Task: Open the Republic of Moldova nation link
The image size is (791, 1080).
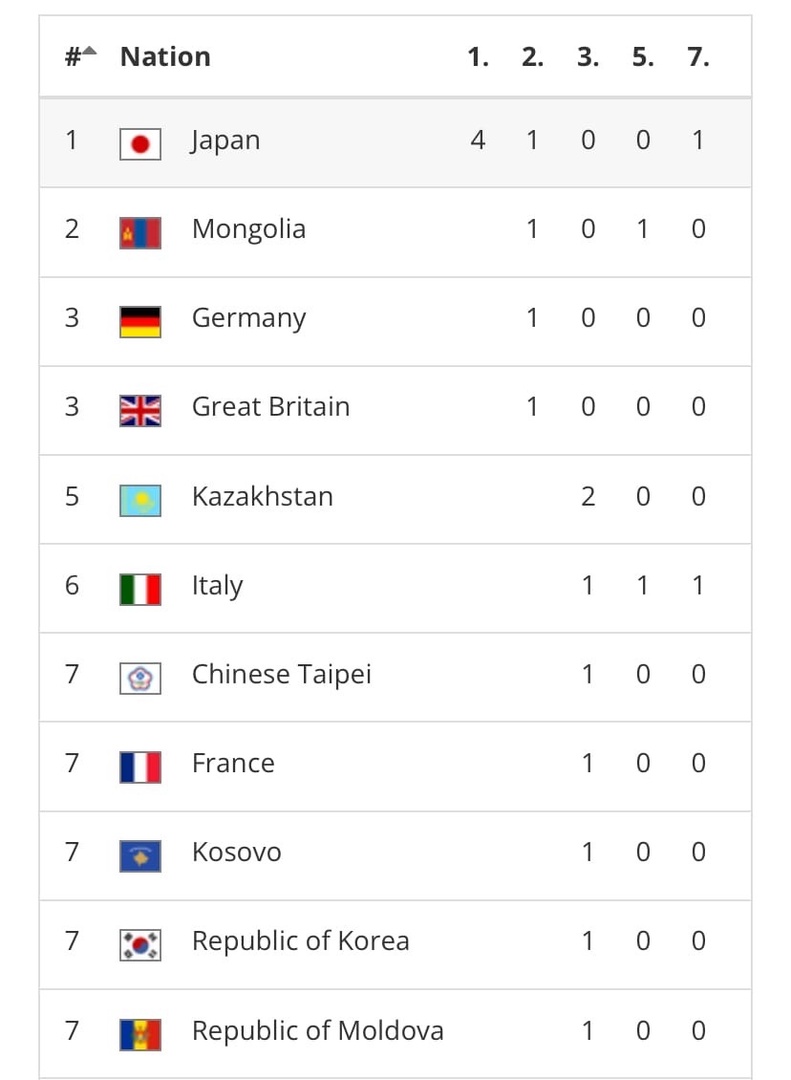Action: (x=318, y=1031)
